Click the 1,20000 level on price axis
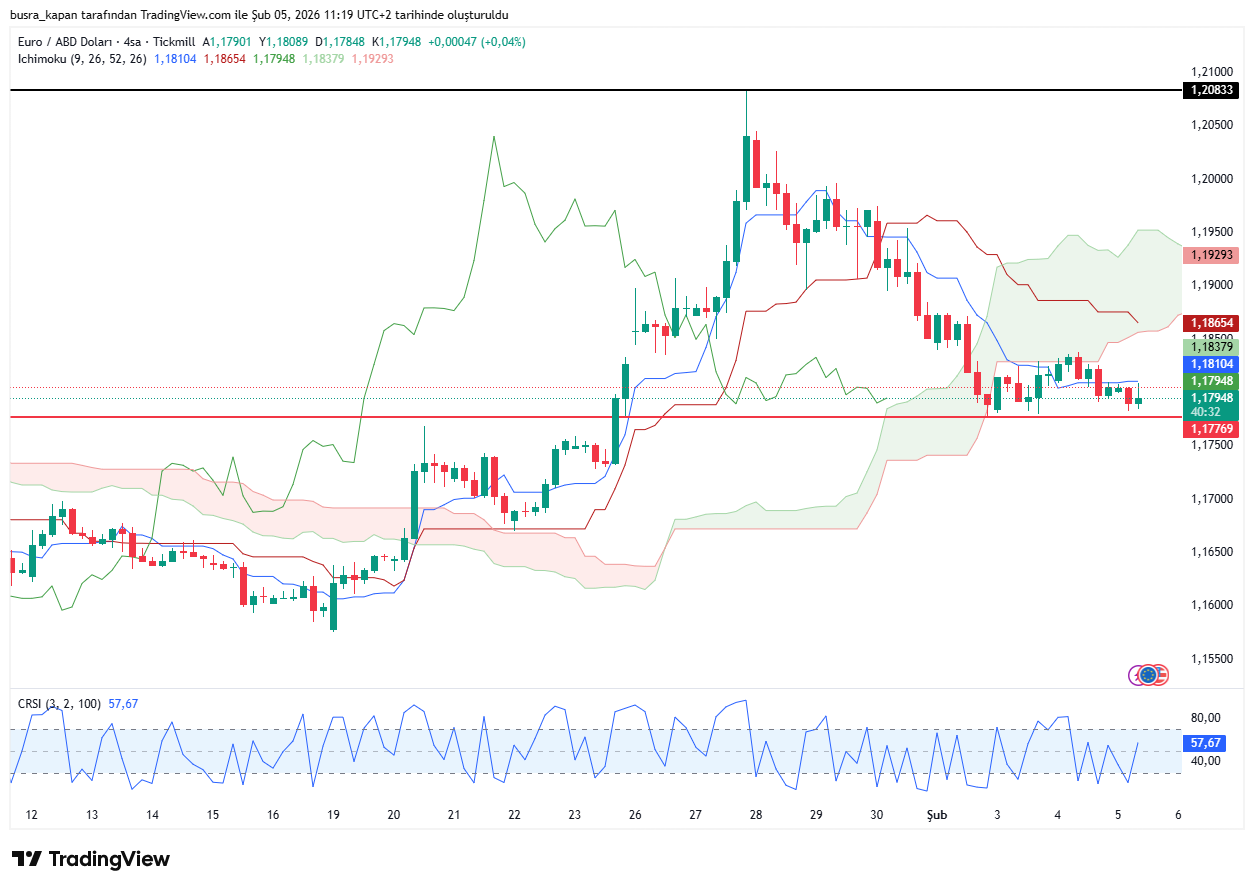This screenshot has width=1254, height=889. point(1210,178)
